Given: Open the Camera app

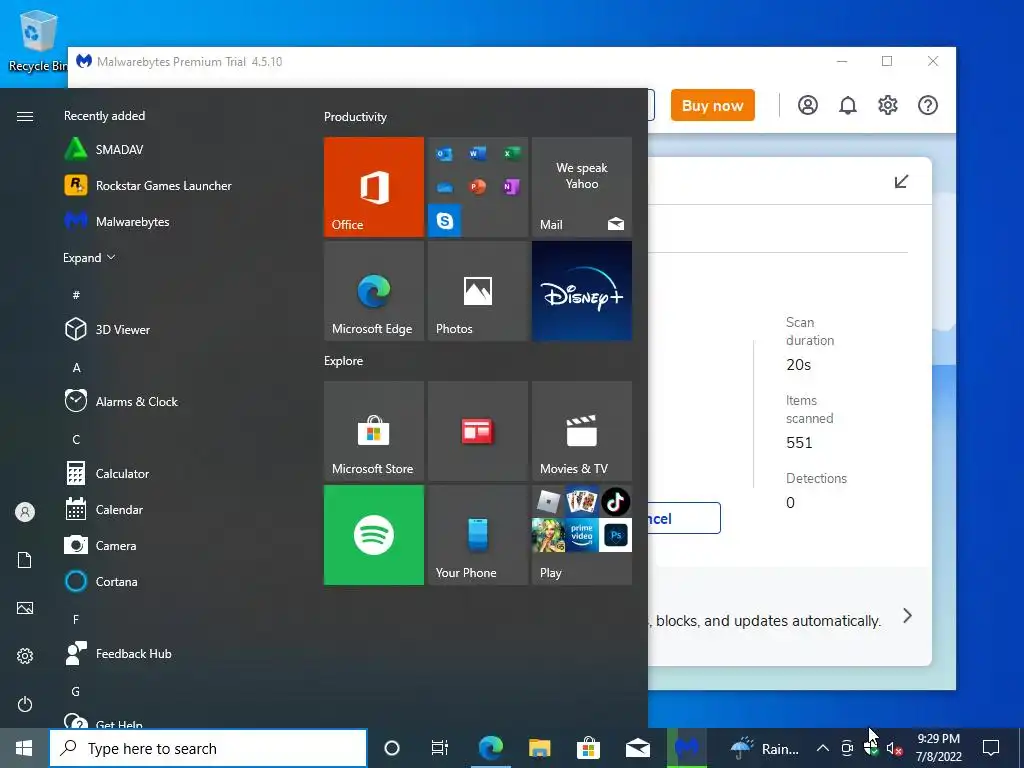Looking at the screenshot, I should 101,545.
